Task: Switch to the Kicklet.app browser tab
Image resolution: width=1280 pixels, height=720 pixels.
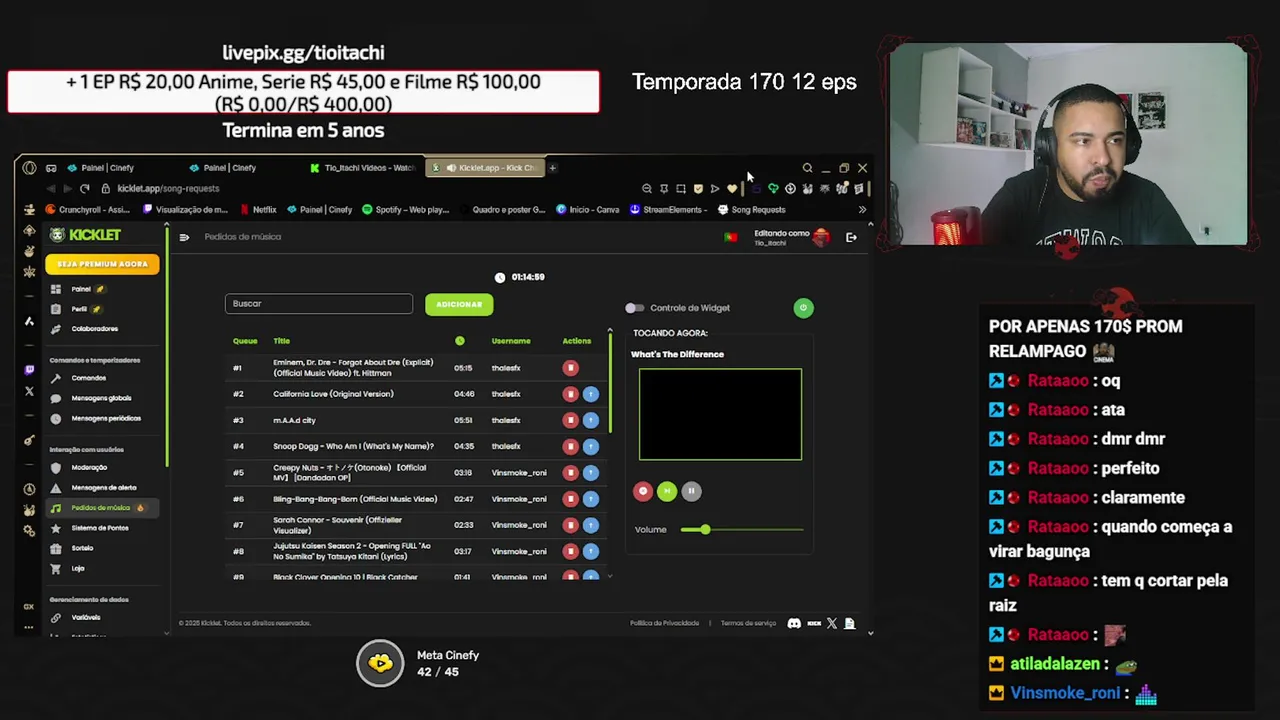Action: coord(487,168)
